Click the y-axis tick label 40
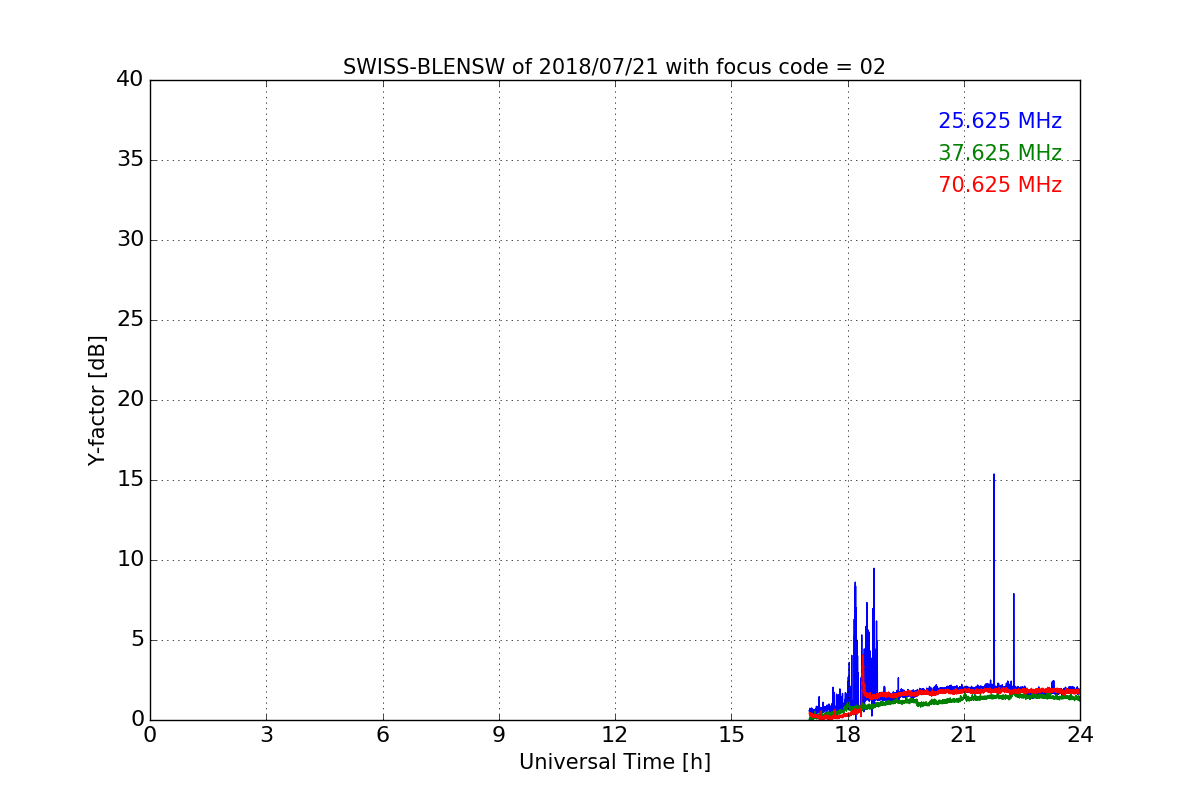1200x800 pixels. point(130,80)
